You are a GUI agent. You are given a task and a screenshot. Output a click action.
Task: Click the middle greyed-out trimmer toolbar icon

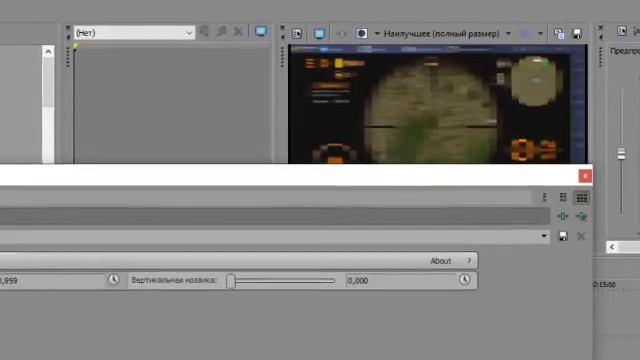click(x=221, y=31)
